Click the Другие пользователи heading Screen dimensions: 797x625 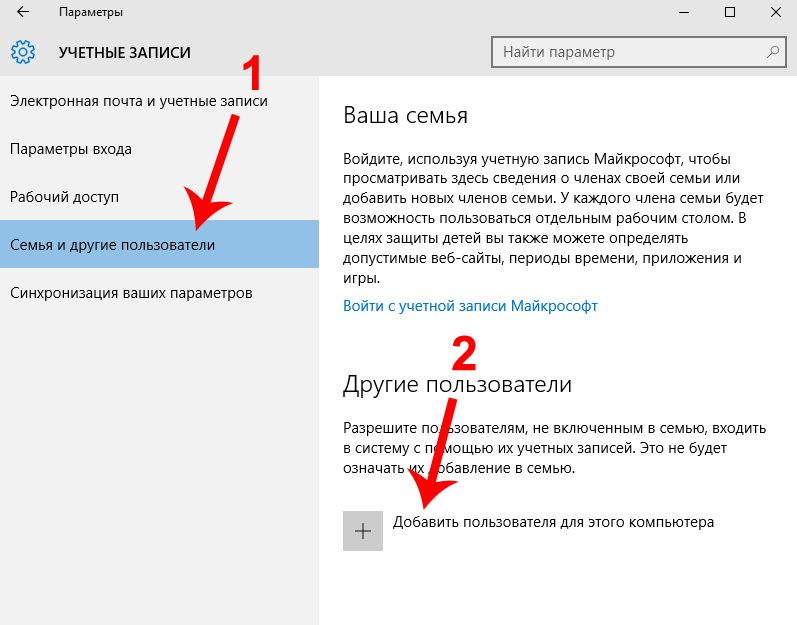457,384
